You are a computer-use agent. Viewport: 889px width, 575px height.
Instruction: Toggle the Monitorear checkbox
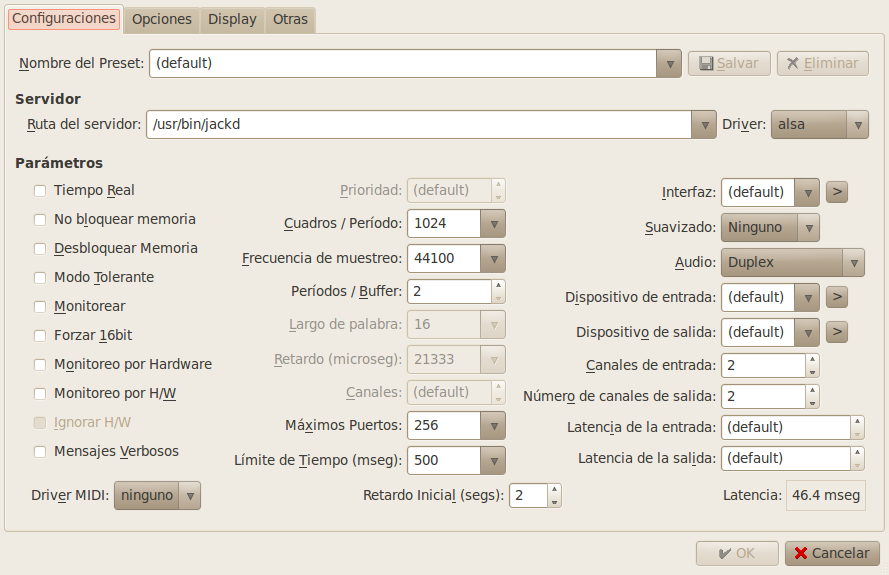coord(40,306)
